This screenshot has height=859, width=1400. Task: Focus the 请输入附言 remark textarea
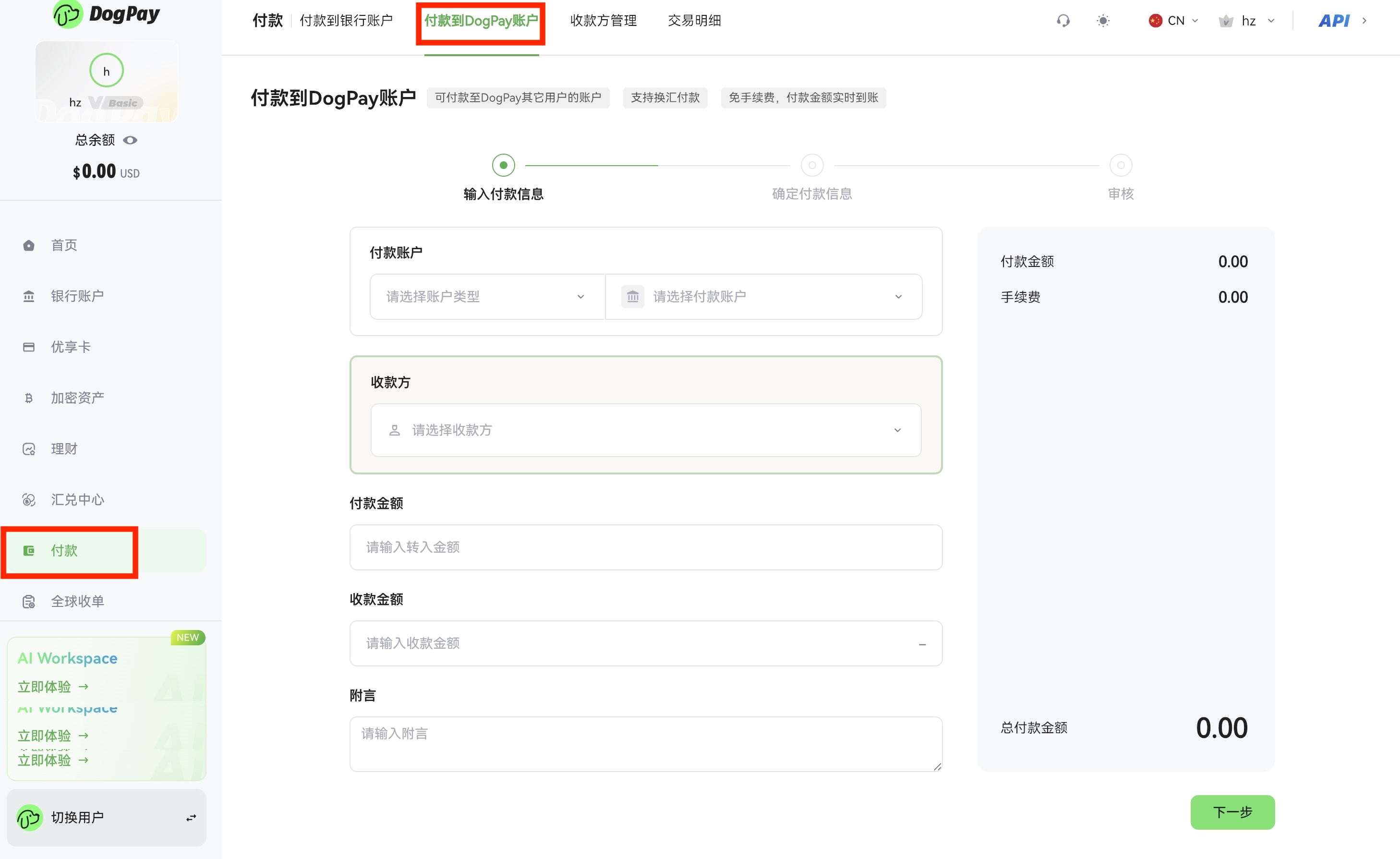646,744
